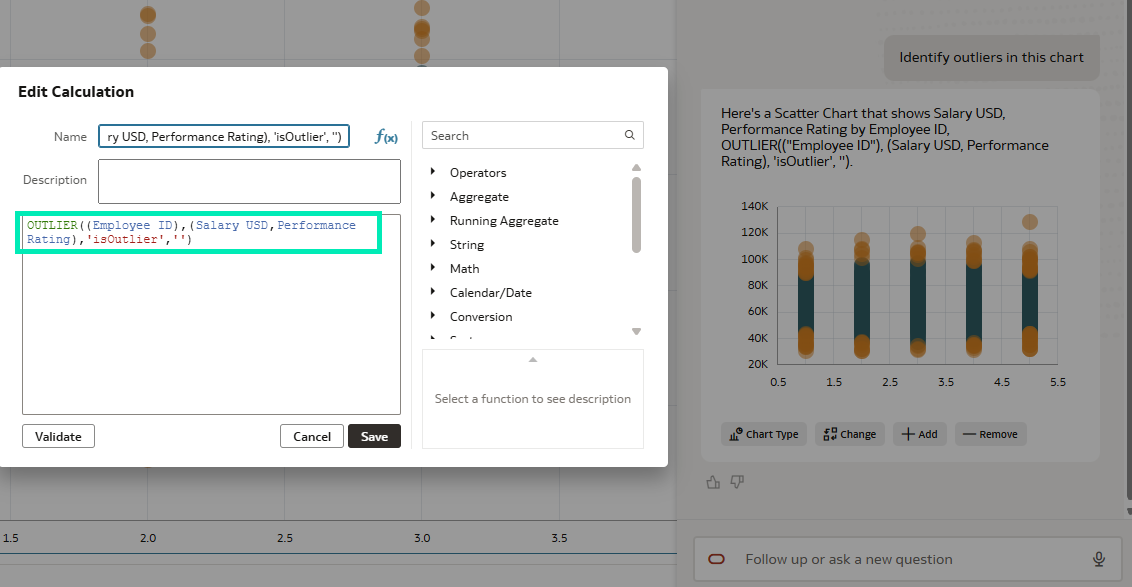This screenshot has height=587, width=1132.
Task: Expand the Math function category
Action: pyautogui.click(x=466, y=268)
